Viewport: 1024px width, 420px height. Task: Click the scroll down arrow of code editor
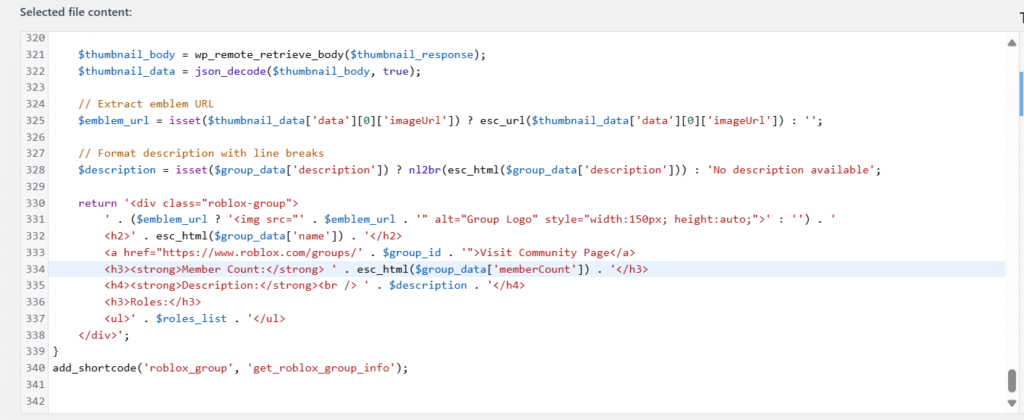1012,403
